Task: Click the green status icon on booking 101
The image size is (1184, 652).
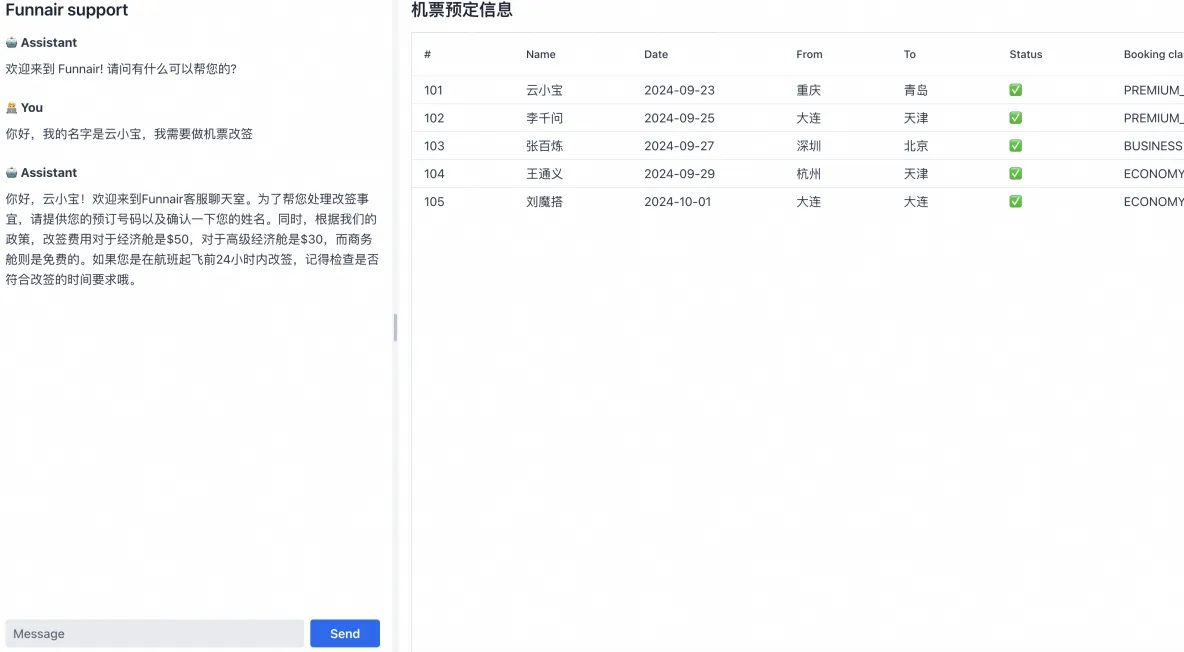Action: coord(1015,89)
